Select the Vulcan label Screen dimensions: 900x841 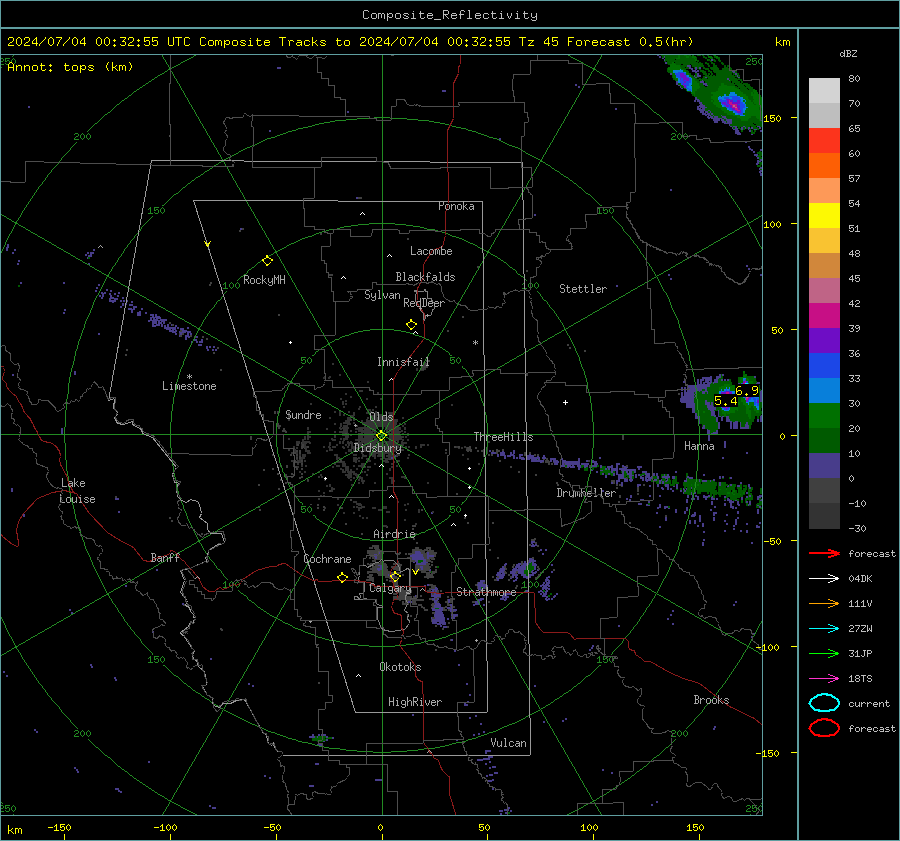point(508,743)
